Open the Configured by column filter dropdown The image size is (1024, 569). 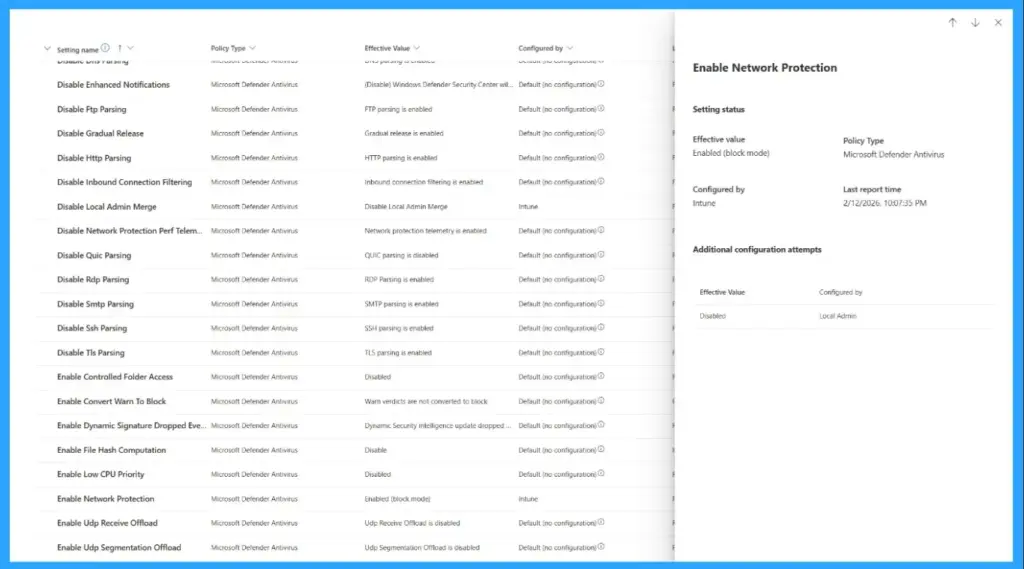[x=570, y=48]
